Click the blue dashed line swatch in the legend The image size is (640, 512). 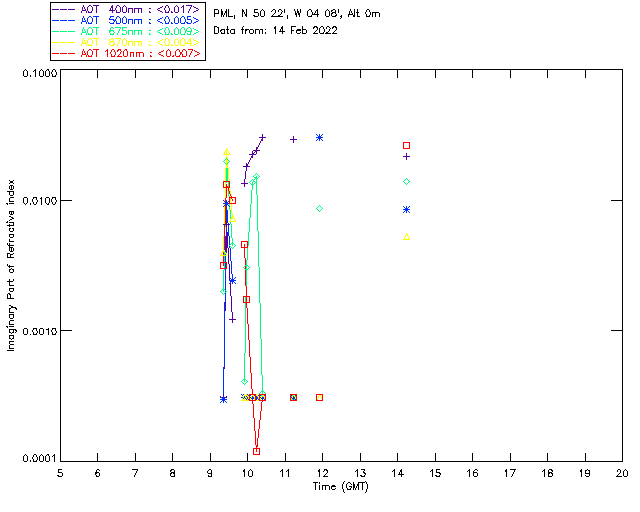64,20
